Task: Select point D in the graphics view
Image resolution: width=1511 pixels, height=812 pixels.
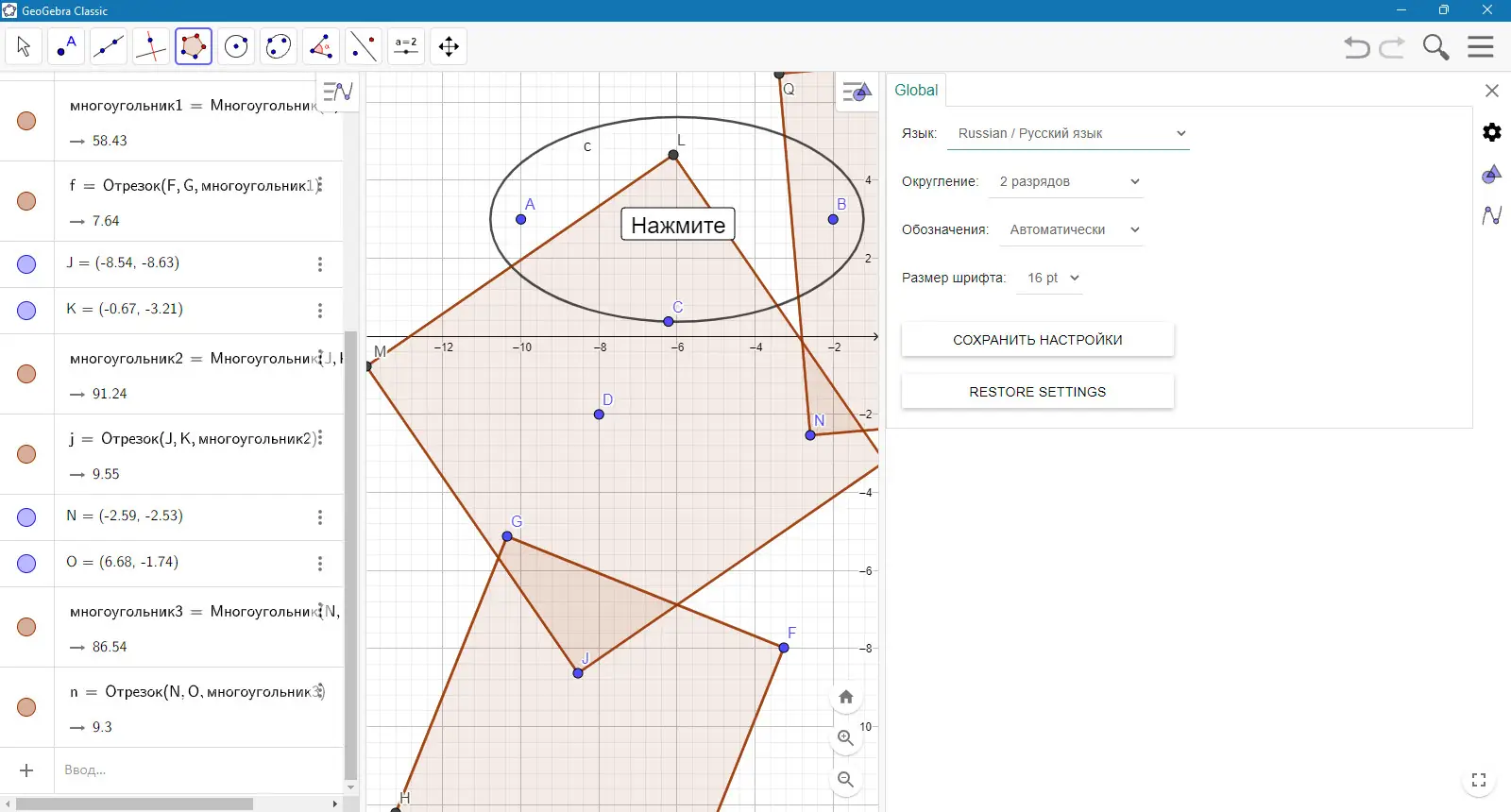Action: click(599, 414)
